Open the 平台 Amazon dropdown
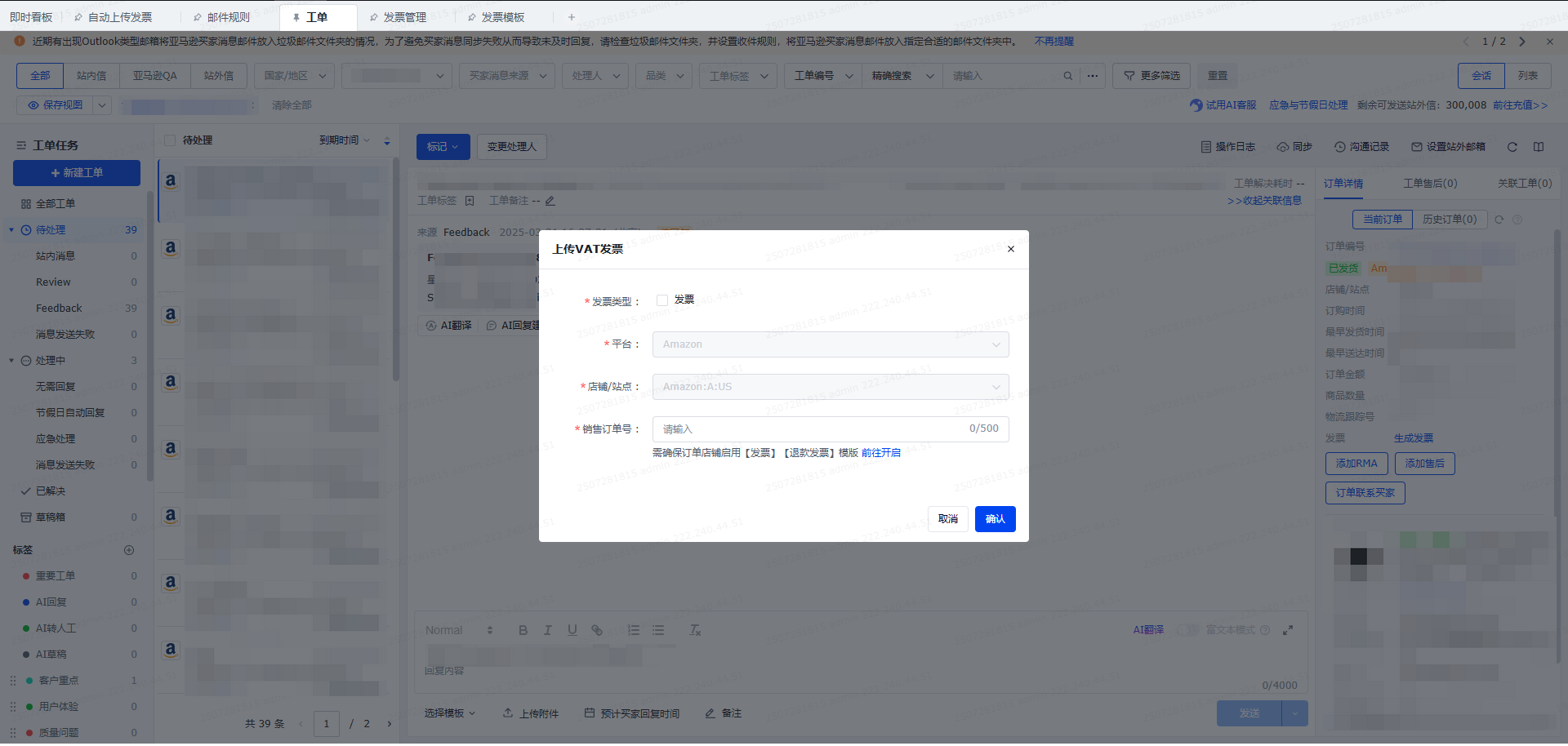This screenshot has height=746, width=1568. pos(831,344)
